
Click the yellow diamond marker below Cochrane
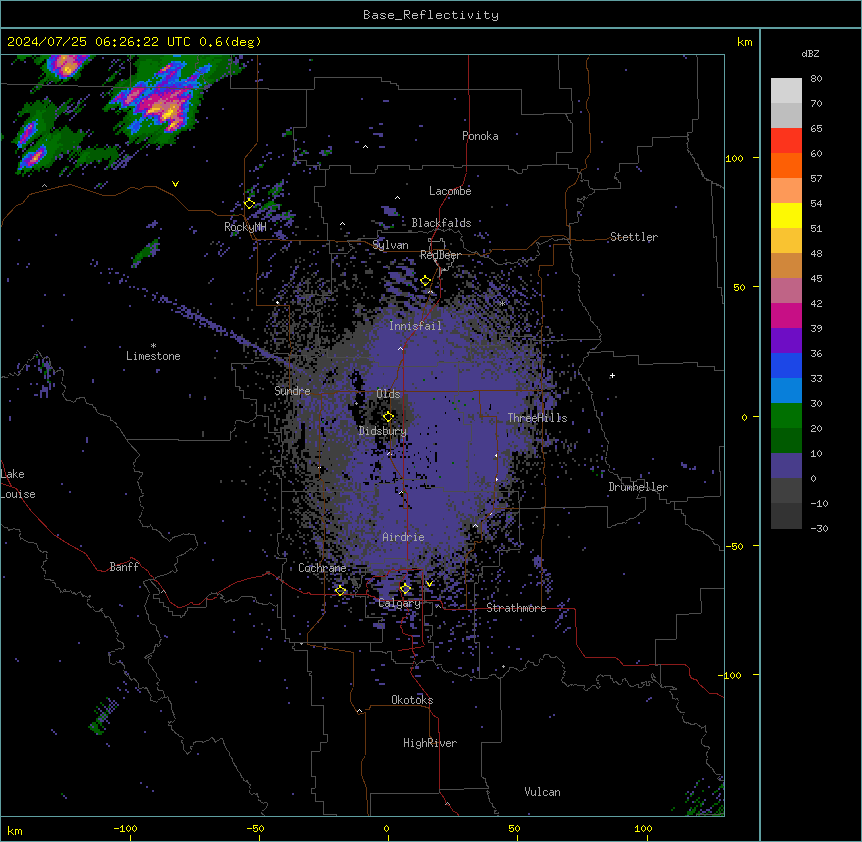(x=340, y=591)
